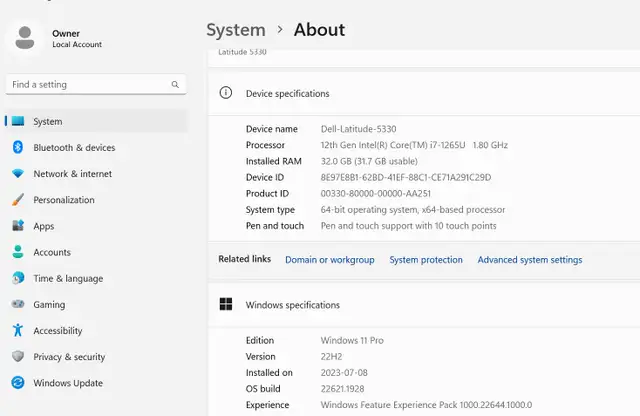Open Bluetooth & devices settings
This screenshot has height=416, width=640.
point(96,147)
